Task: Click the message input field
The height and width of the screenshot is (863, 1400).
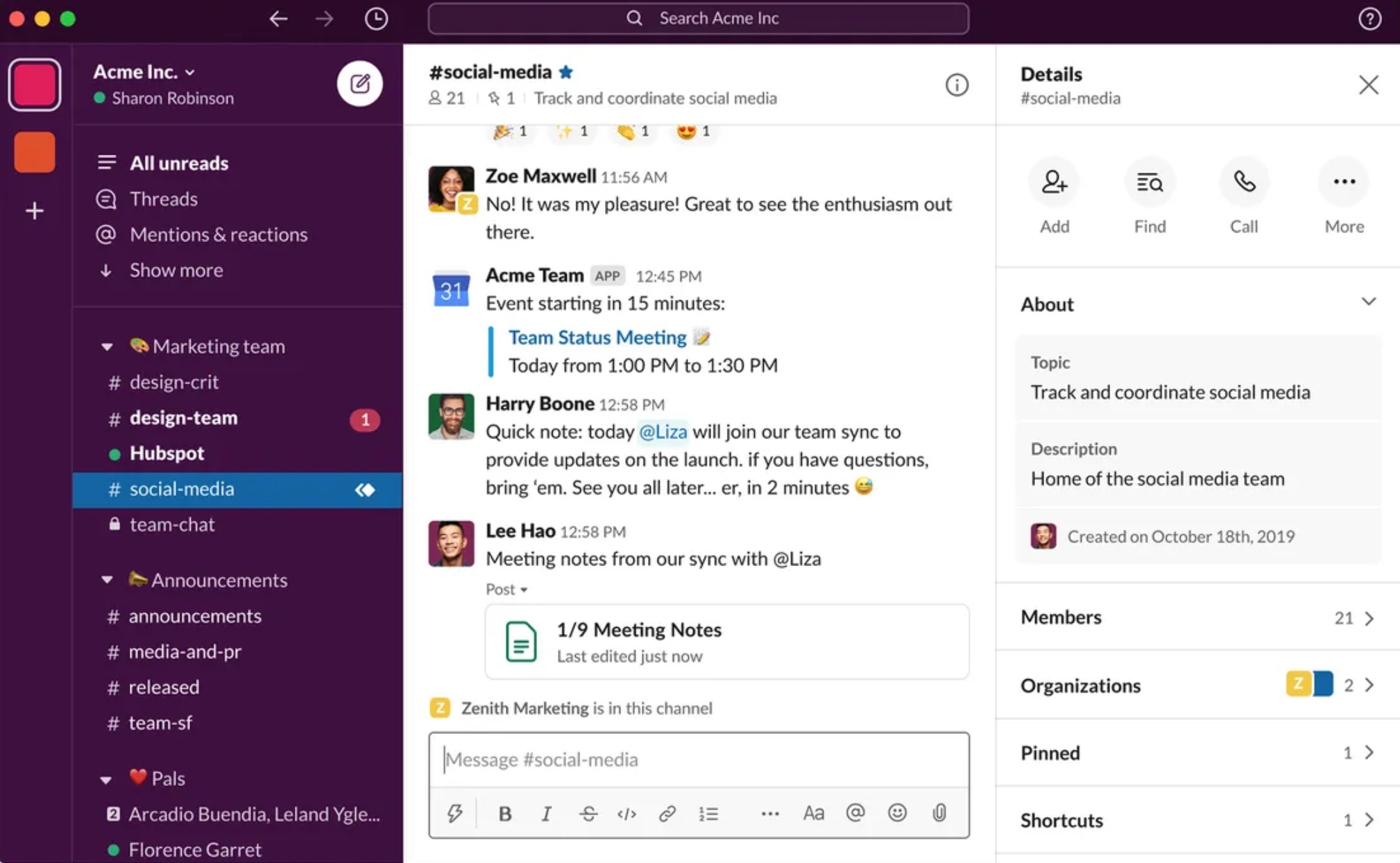Action: pyautogui.click(x=699, y=759)
